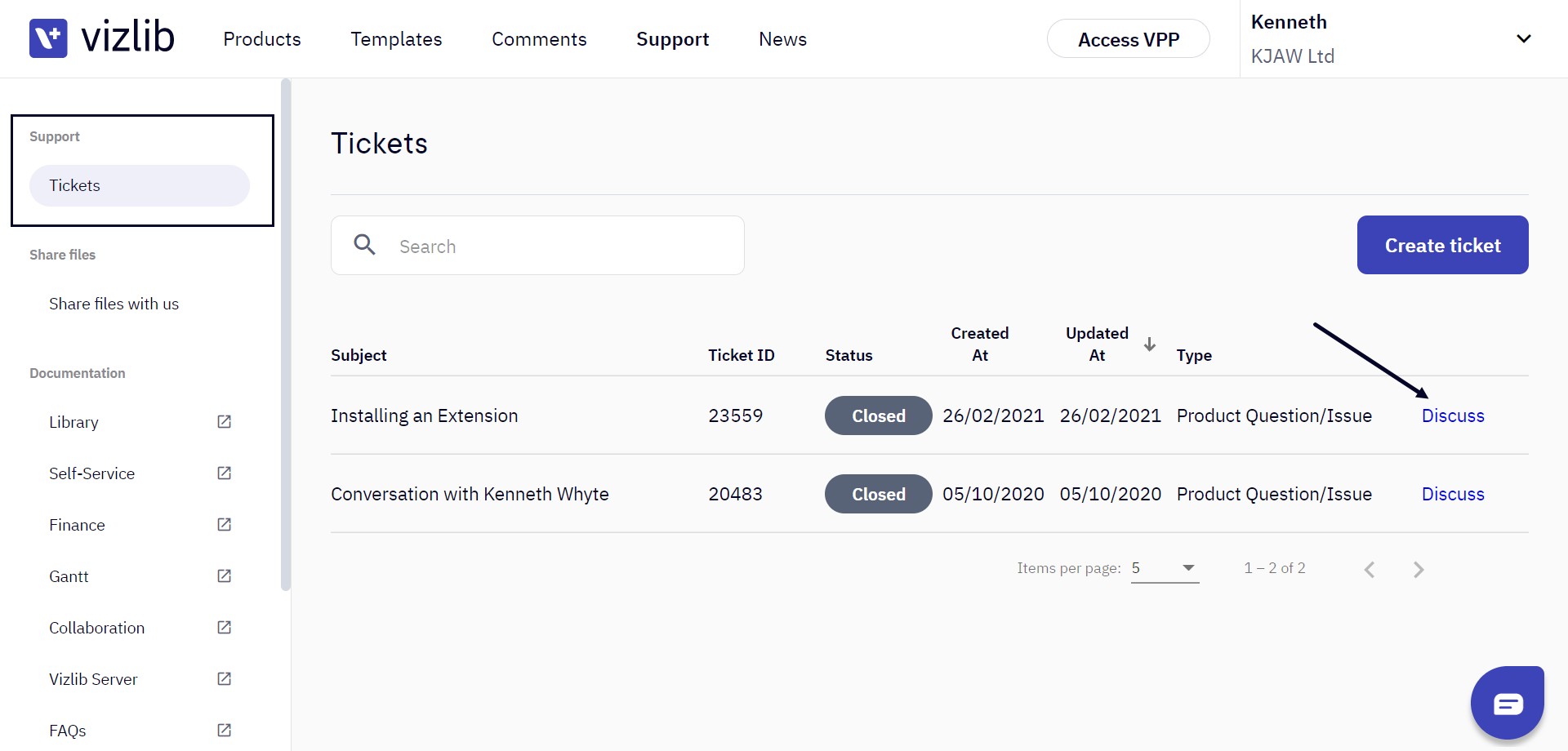Open the Self-Service documentation link

[x=91, y=473]
